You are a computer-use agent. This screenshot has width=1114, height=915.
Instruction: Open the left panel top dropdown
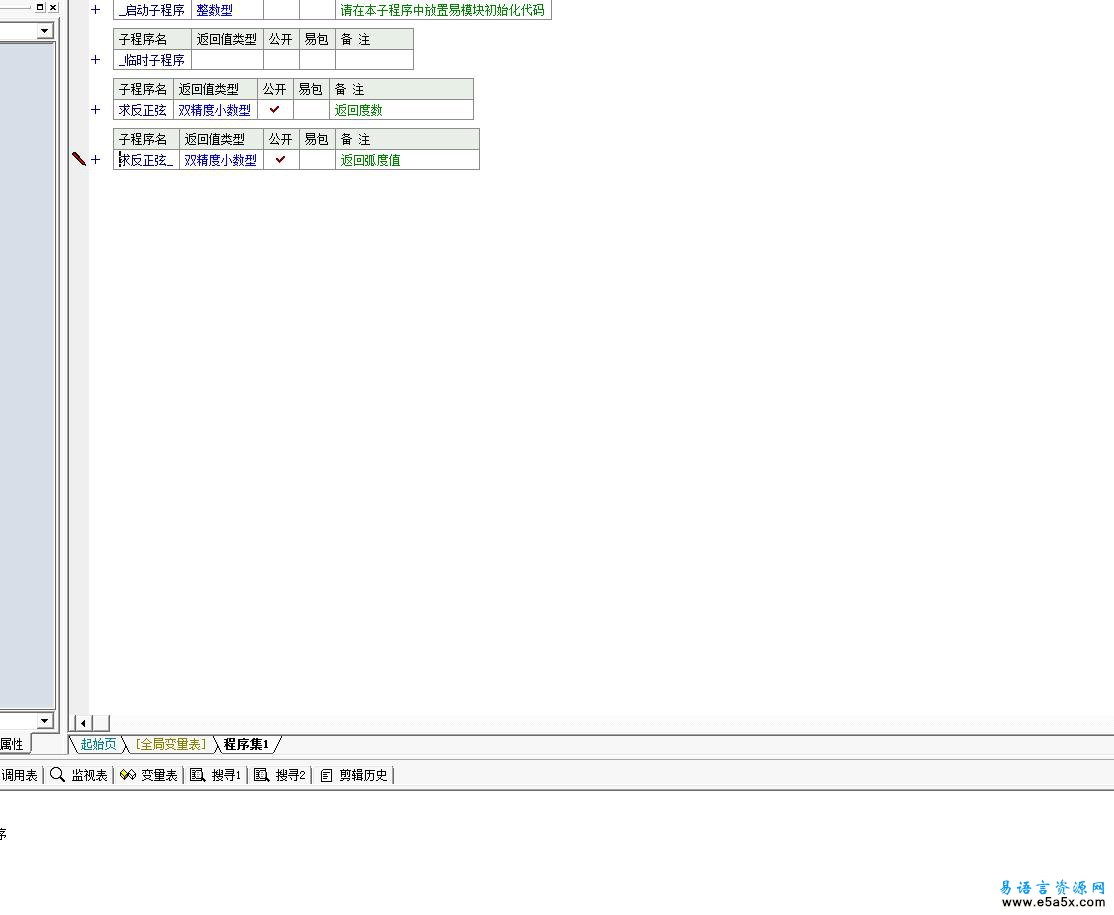(45, 31)
